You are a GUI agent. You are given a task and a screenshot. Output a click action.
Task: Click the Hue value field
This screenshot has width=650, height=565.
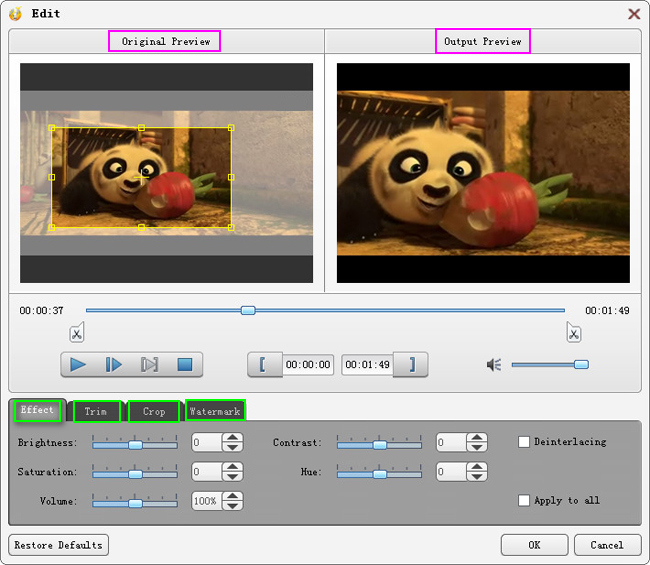[451, 472]
